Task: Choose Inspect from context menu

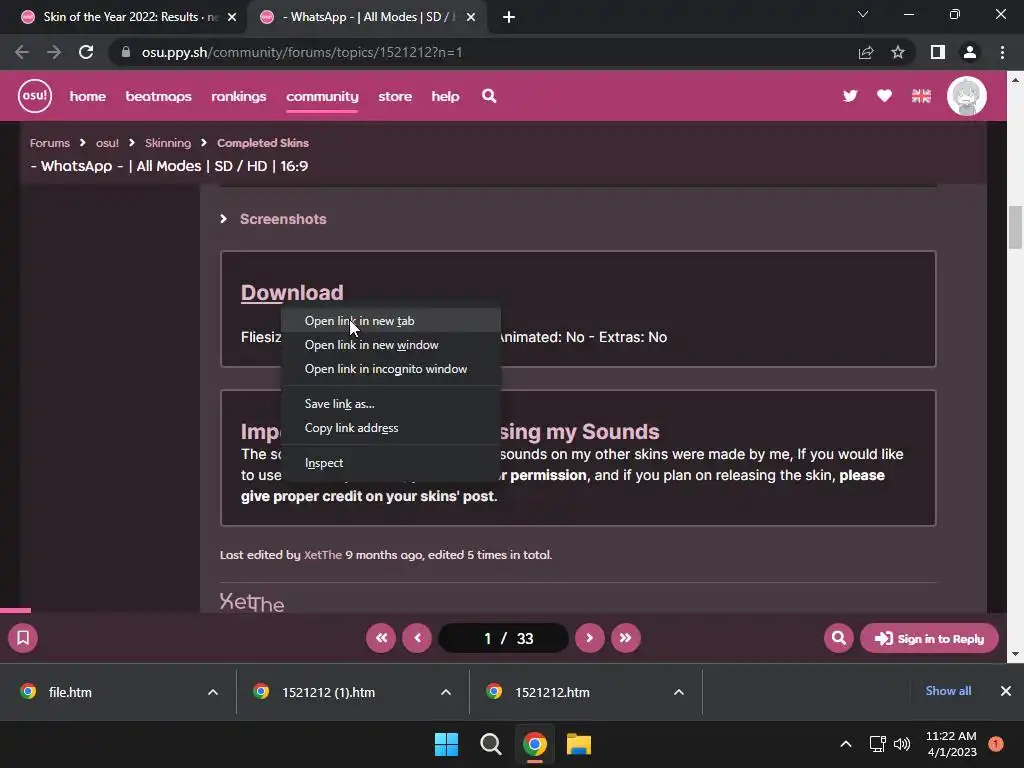Action: point(391,462)
